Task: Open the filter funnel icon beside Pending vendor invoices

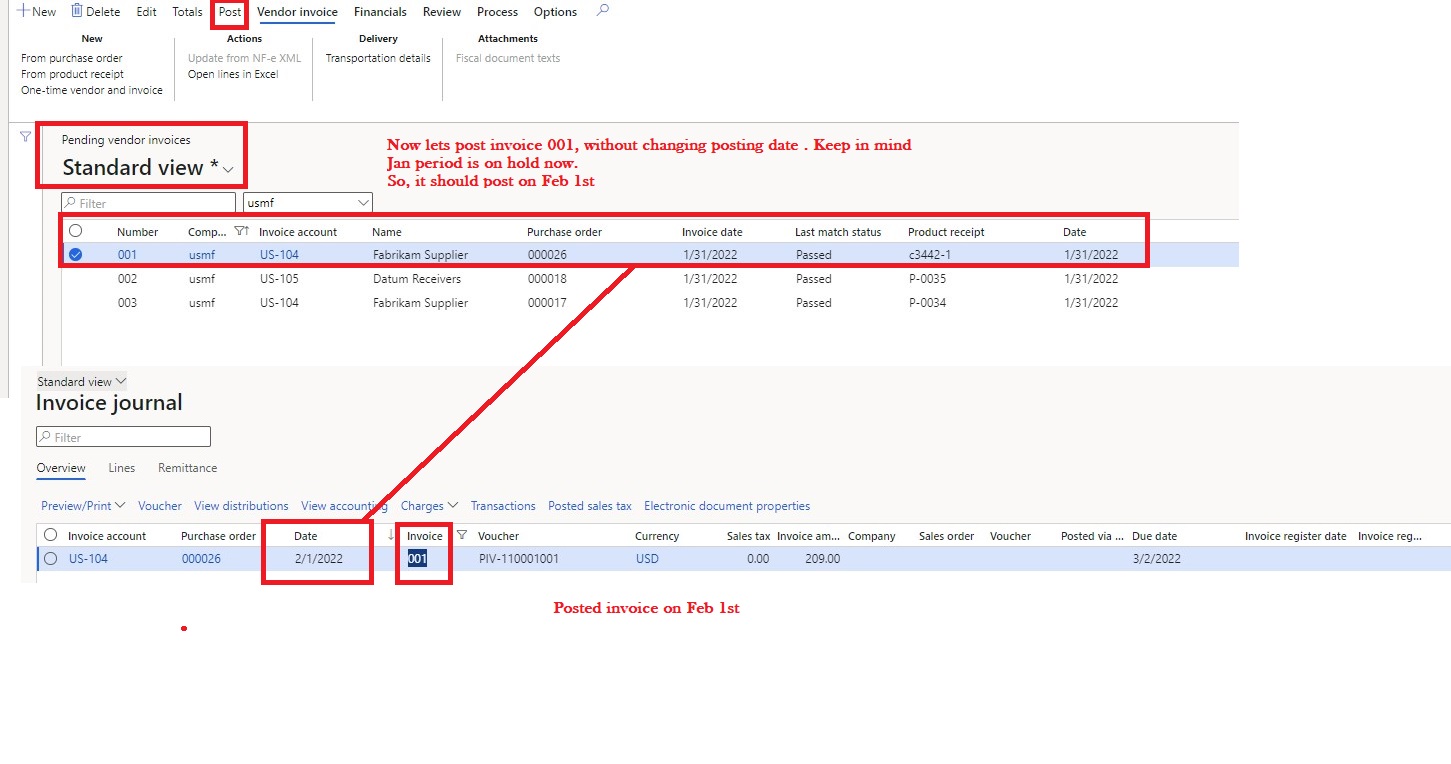Action: point(23,135)
